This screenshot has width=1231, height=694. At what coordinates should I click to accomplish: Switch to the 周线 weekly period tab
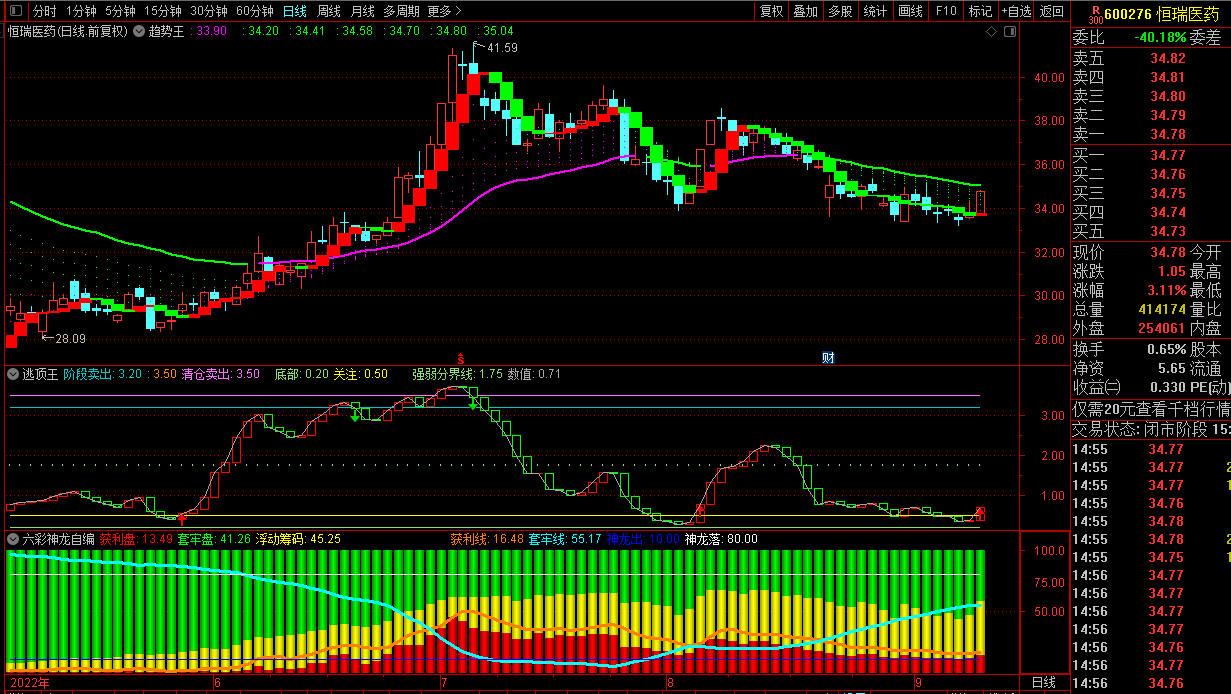[329, 12]
